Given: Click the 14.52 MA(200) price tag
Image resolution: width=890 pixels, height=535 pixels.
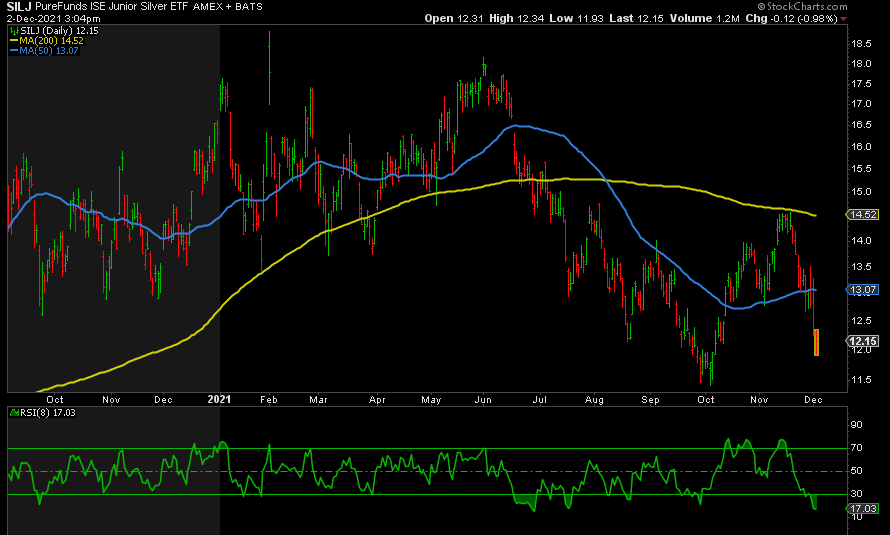Looking at the screenshot, I should click(x=863, y=214).
